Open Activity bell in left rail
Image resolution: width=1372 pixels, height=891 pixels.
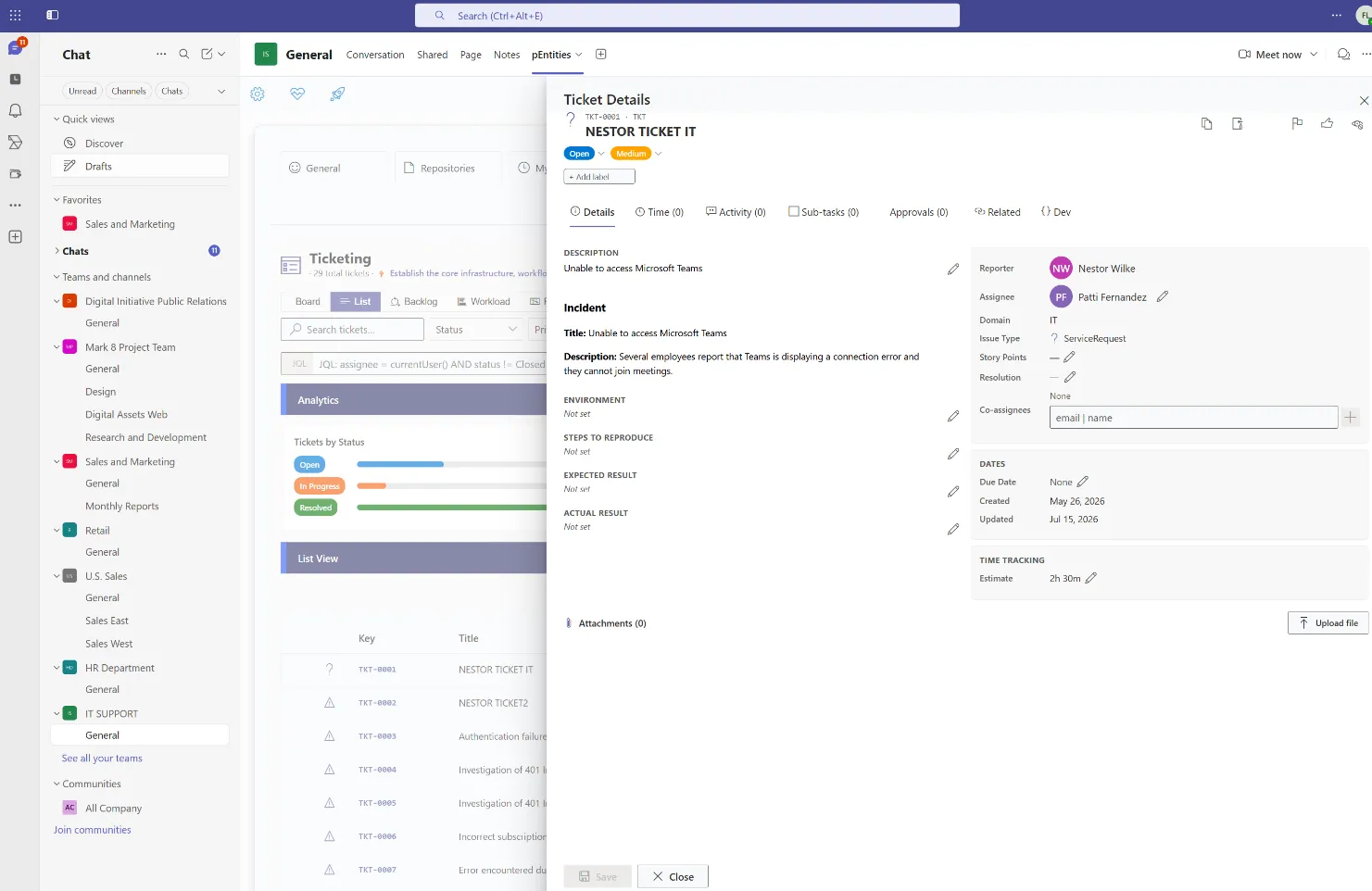tap(15, 111)
